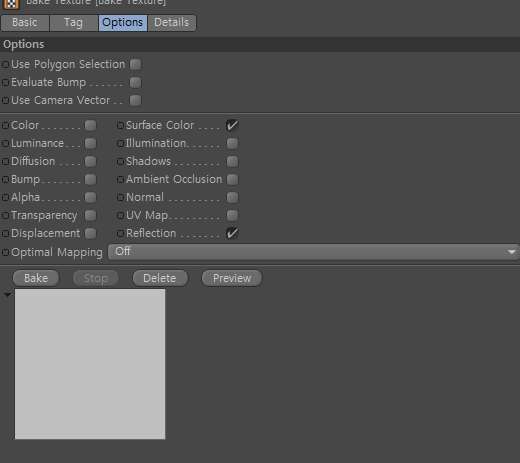Viewport: 520px width, 463px height.
Task: Enable Displacement checkbox
Action: pyautogui.click(x=90, y=233)
